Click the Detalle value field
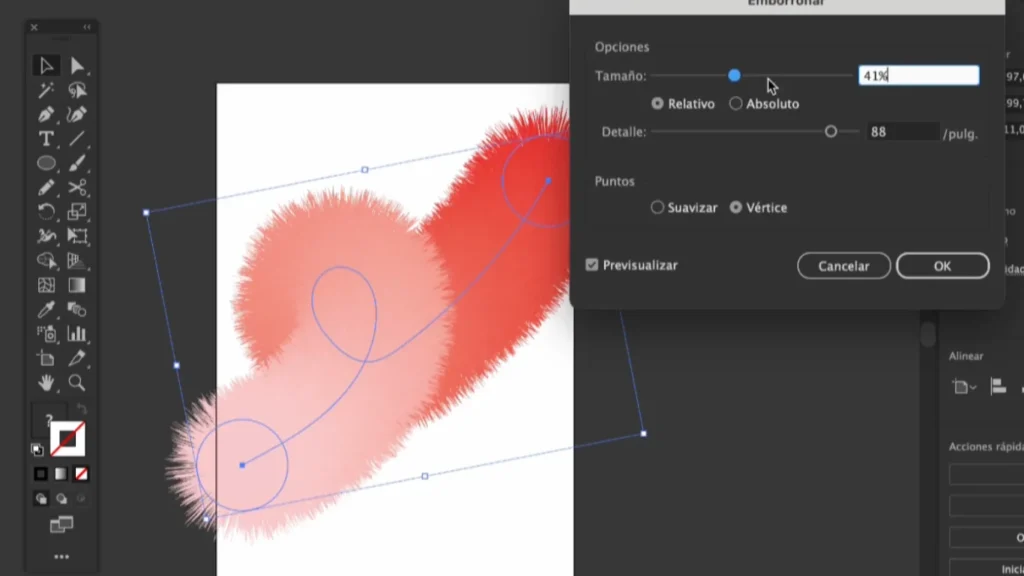The width and height of the screenshot is (1024, 576). coord(900,132)
